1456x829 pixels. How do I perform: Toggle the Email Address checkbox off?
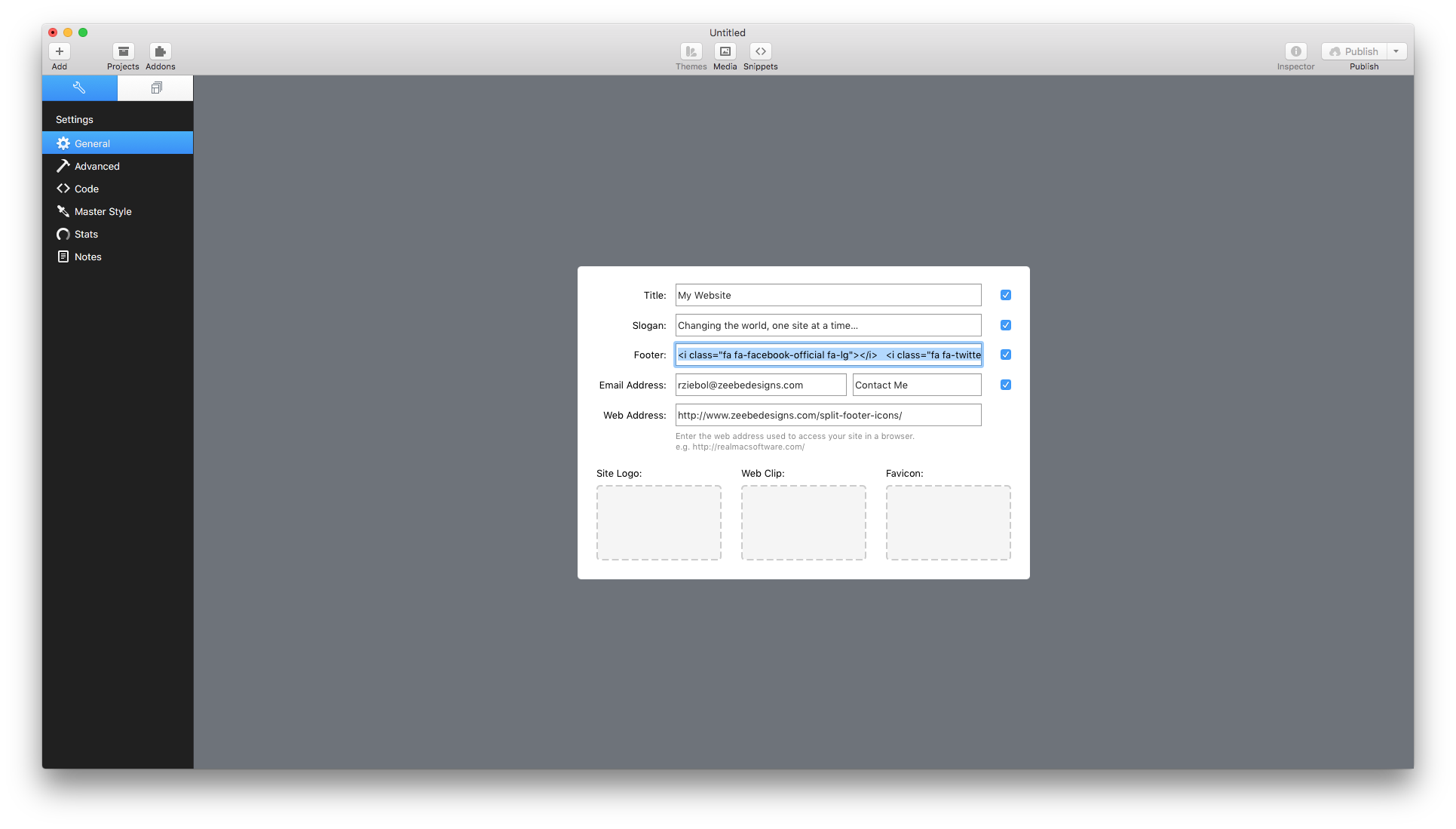click(x=1006, y=385)
